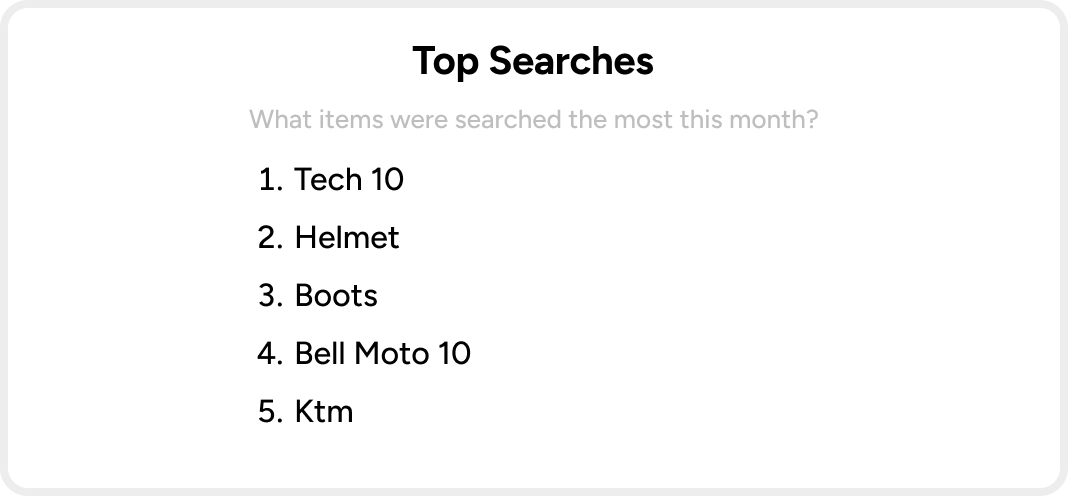Click rank number 2 beside Helmet
1068x496 pixels.
[271, 238]
